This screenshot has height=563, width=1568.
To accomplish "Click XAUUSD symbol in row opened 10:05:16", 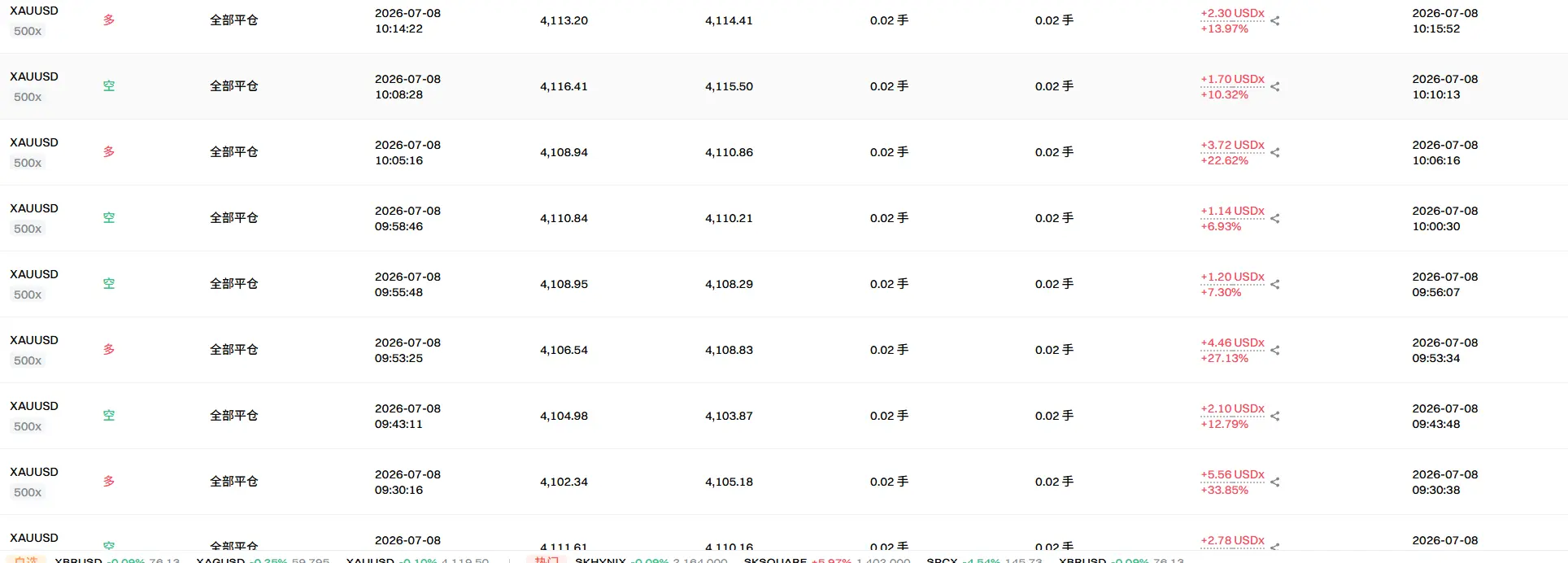I will (34, 142).
